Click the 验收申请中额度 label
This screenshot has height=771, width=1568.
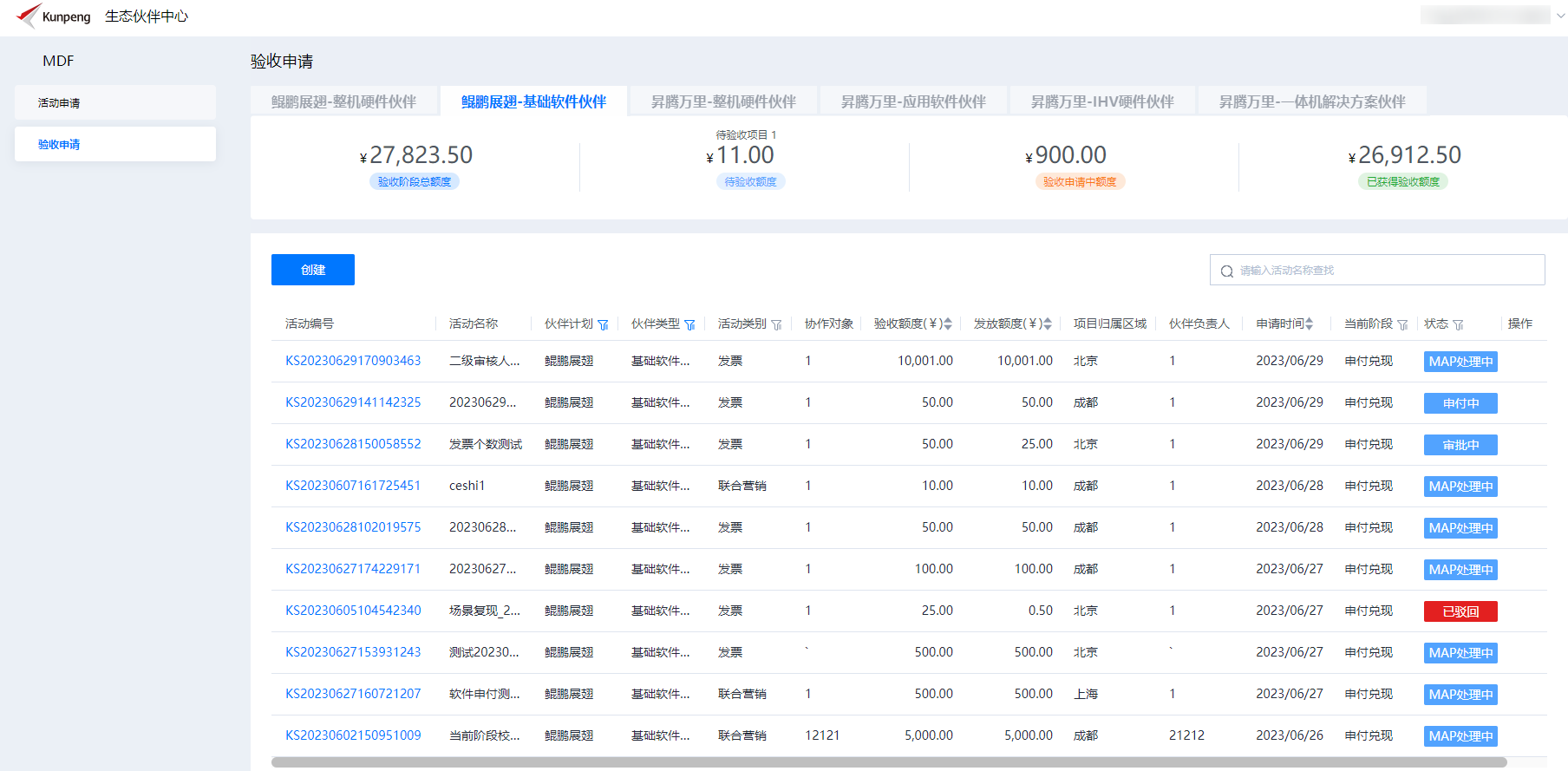click(1080, 181)
